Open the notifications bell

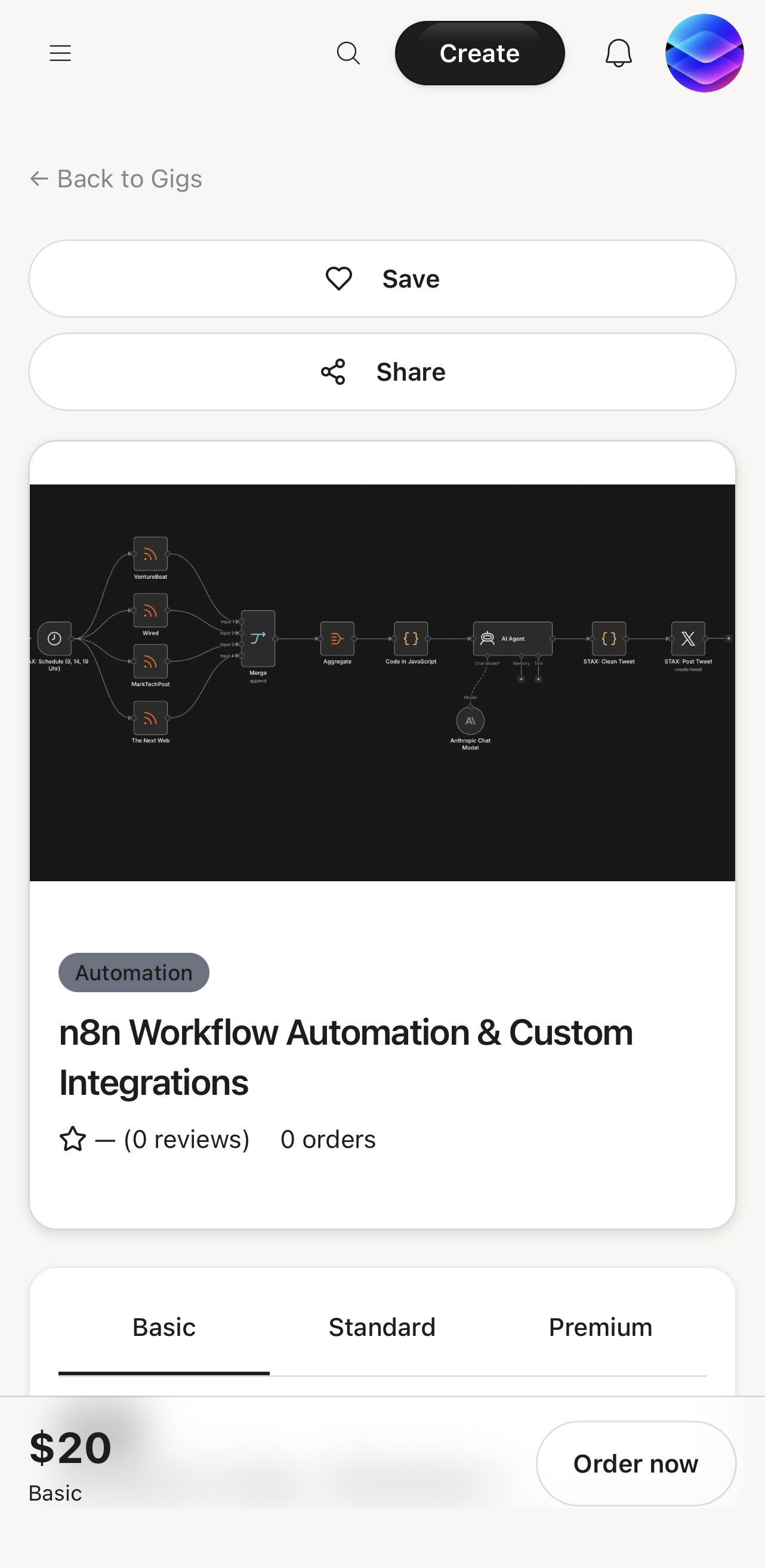click(x=618, y=53)
